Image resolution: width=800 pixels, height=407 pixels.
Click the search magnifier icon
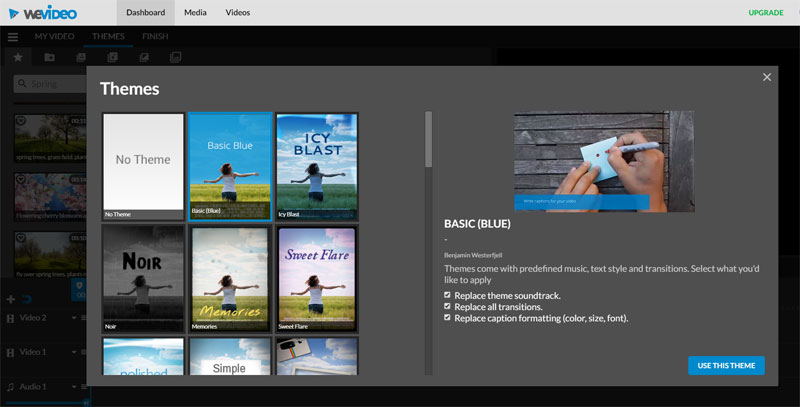(22, 83)
